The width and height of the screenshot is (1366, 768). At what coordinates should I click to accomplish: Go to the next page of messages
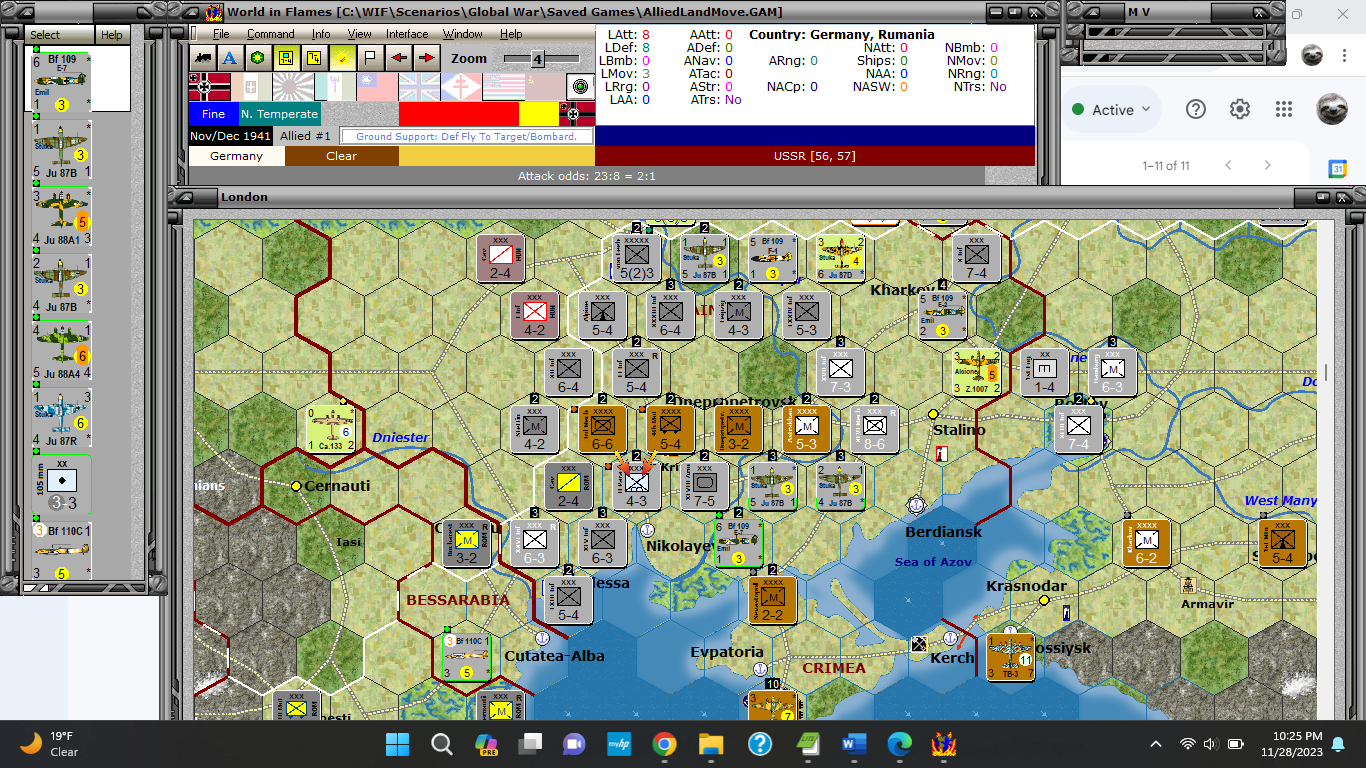point(1267,165)
